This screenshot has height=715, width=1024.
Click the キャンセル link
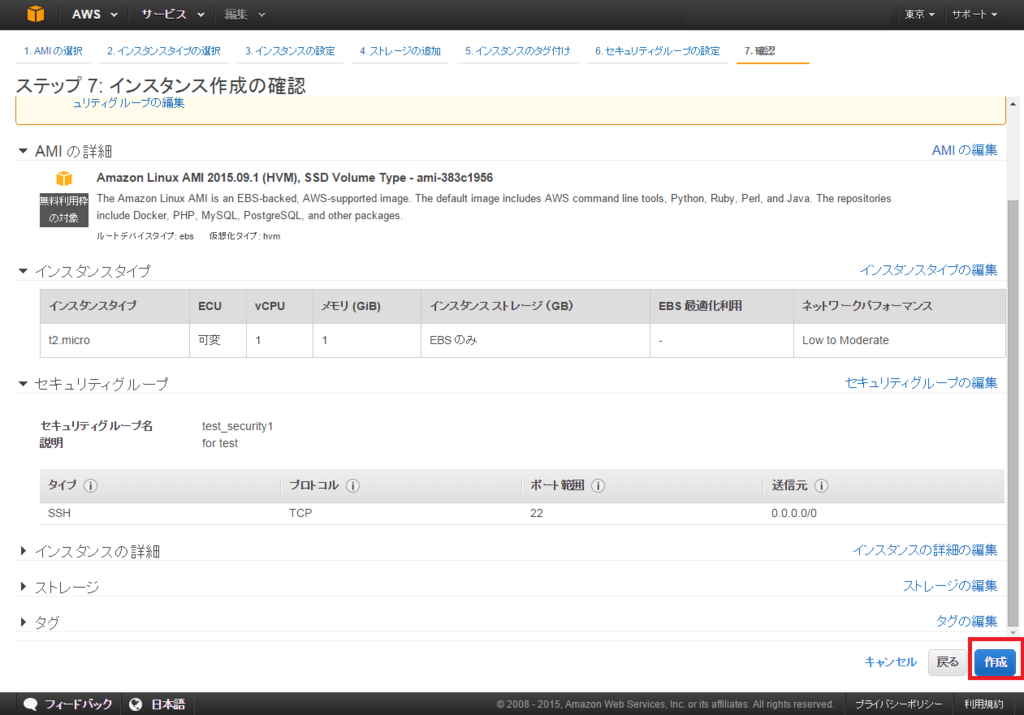click(x=890, y=662)
